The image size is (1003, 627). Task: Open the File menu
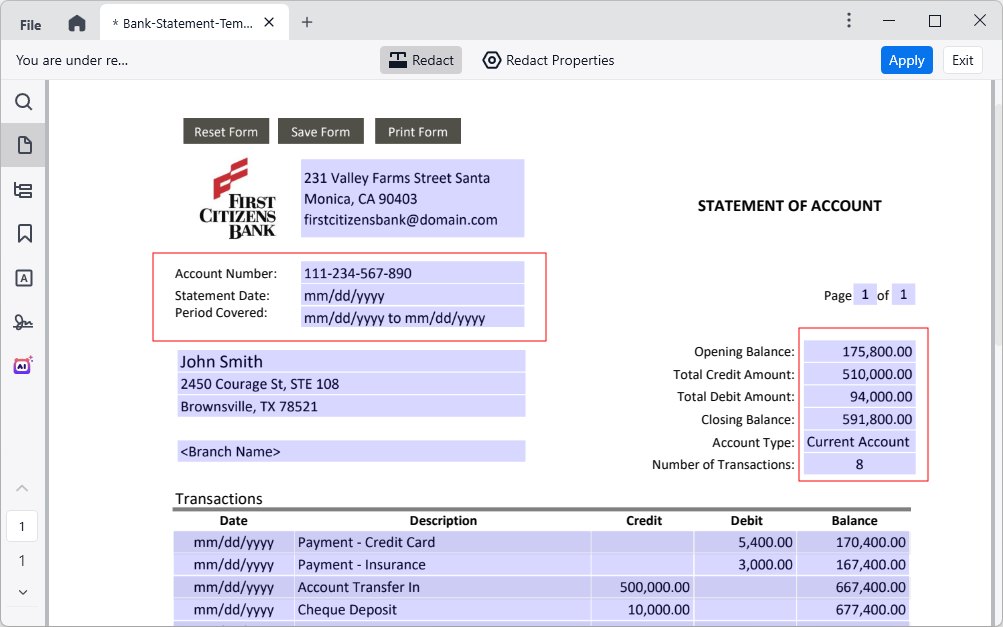point(28,24)
